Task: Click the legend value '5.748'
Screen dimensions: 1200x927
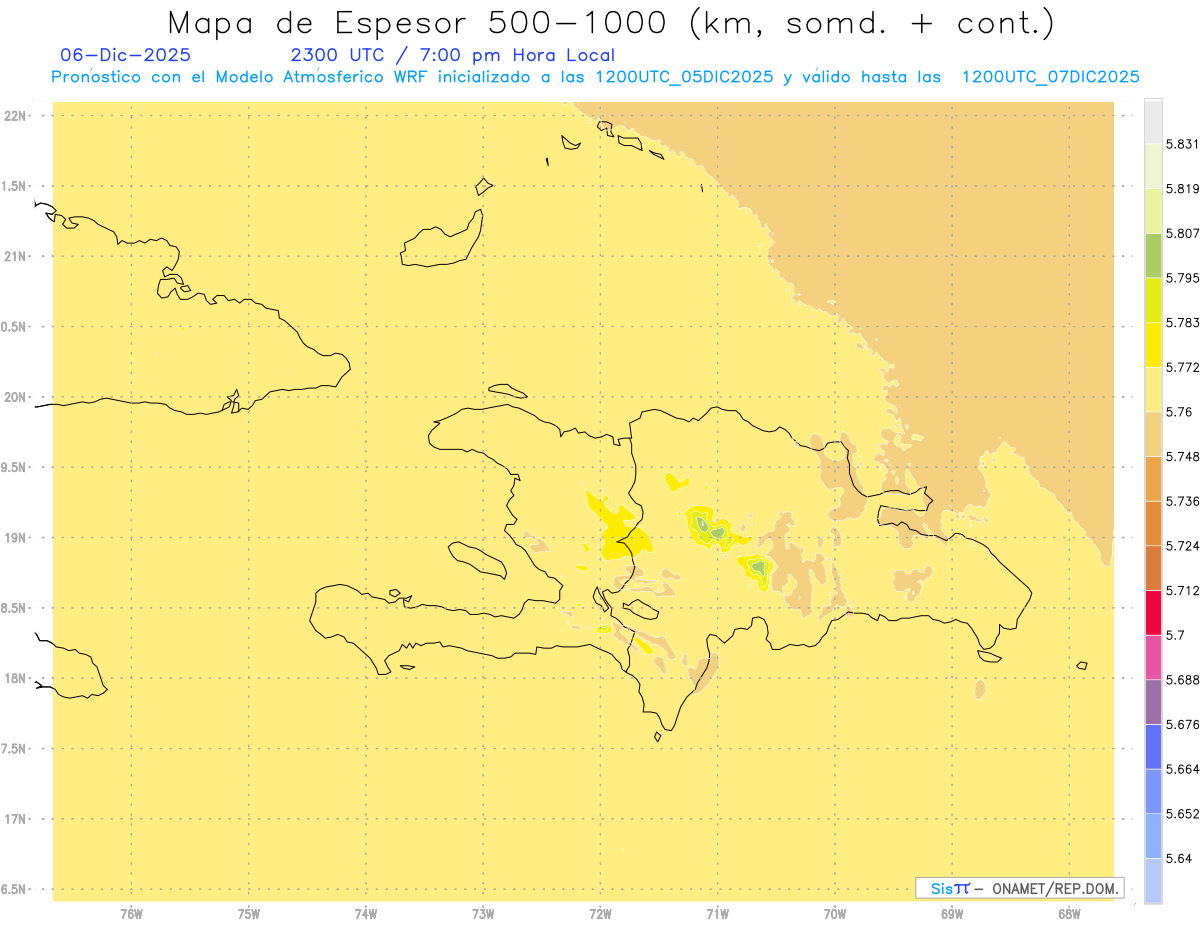Action: (x=1183, y=457)
